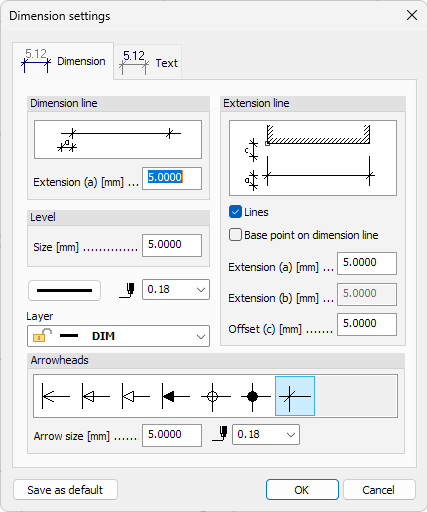The image size is (427, 512).
Task: Open the Layer DIM dropdown
Action: pos(118,336)
